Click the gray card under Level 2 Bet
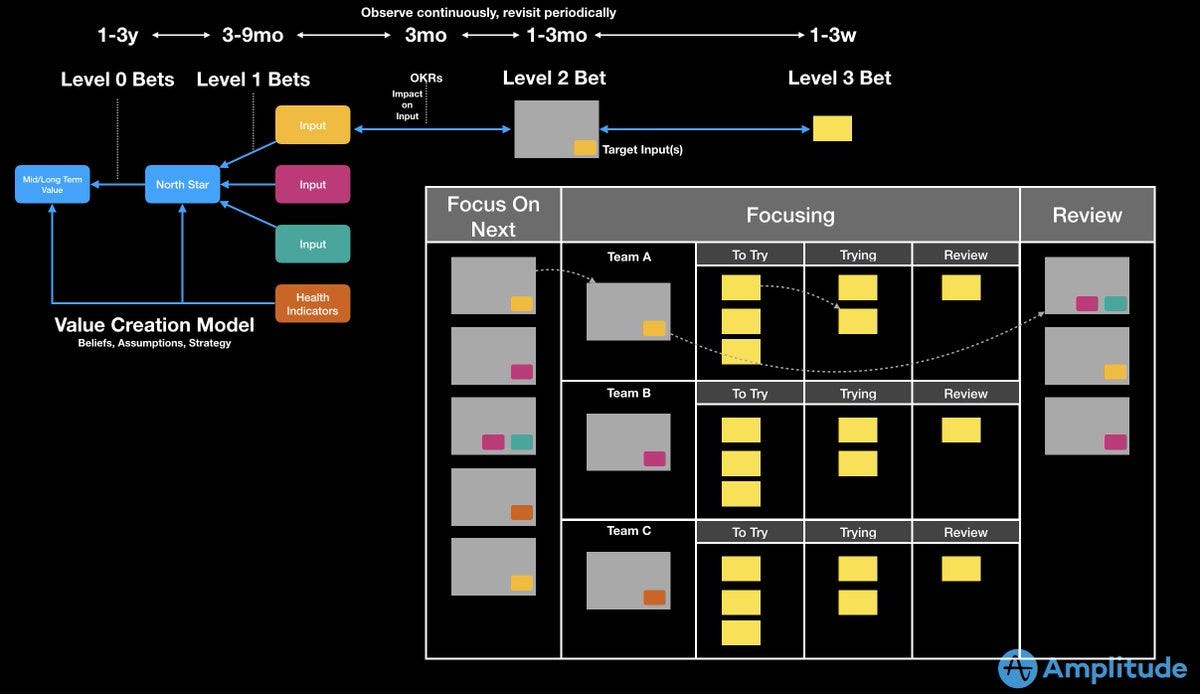This screenshot has width=1200, height=694. [557, 129]
